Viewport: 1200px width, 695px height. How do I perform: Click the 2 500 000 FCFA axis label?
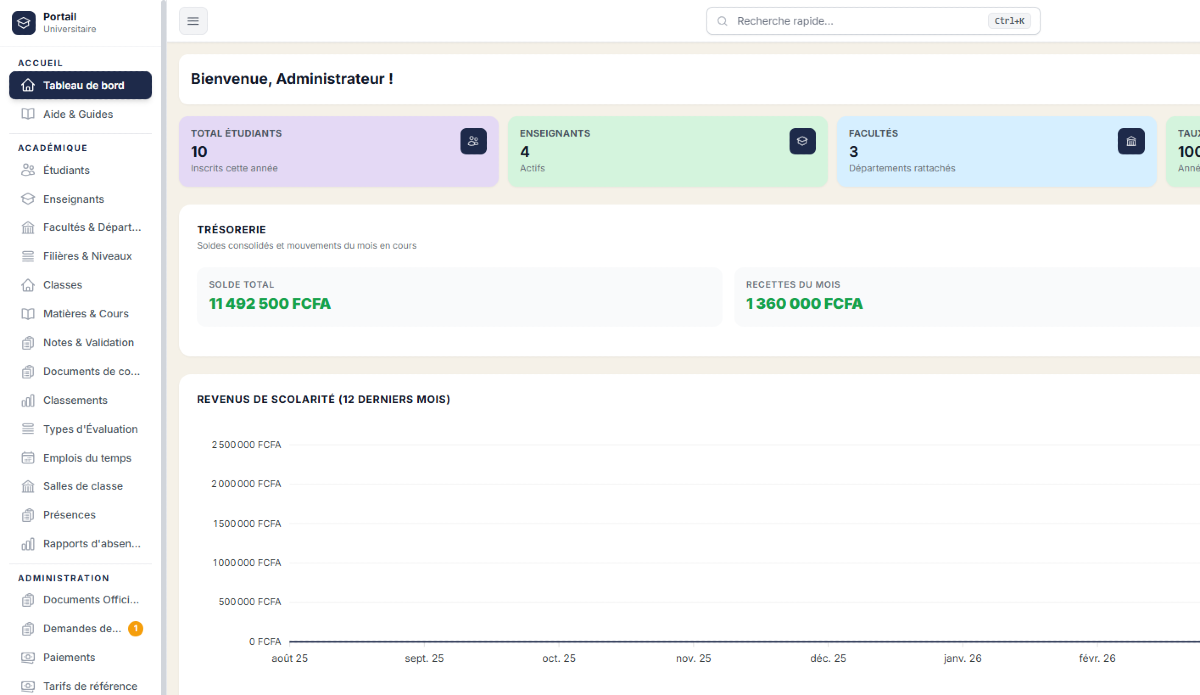pyautogui.click(x=246, y=444)
